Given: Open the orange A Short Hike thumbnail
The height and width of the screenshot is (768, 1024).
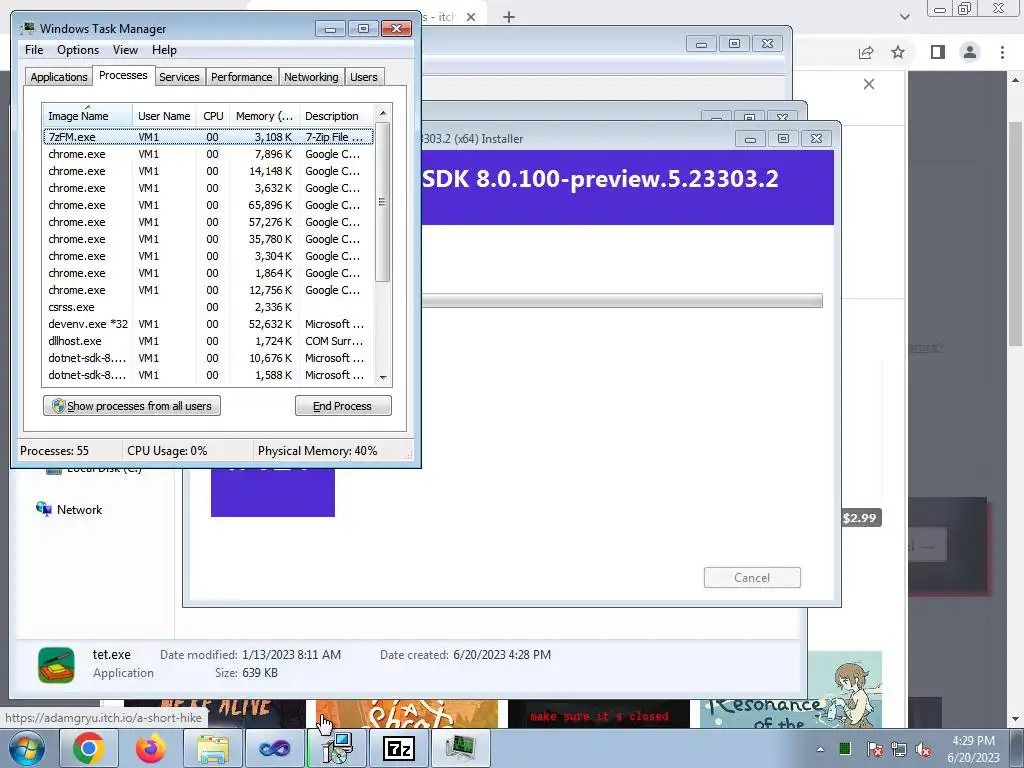Looking at the screenshot, I should (x=406, y=714).
